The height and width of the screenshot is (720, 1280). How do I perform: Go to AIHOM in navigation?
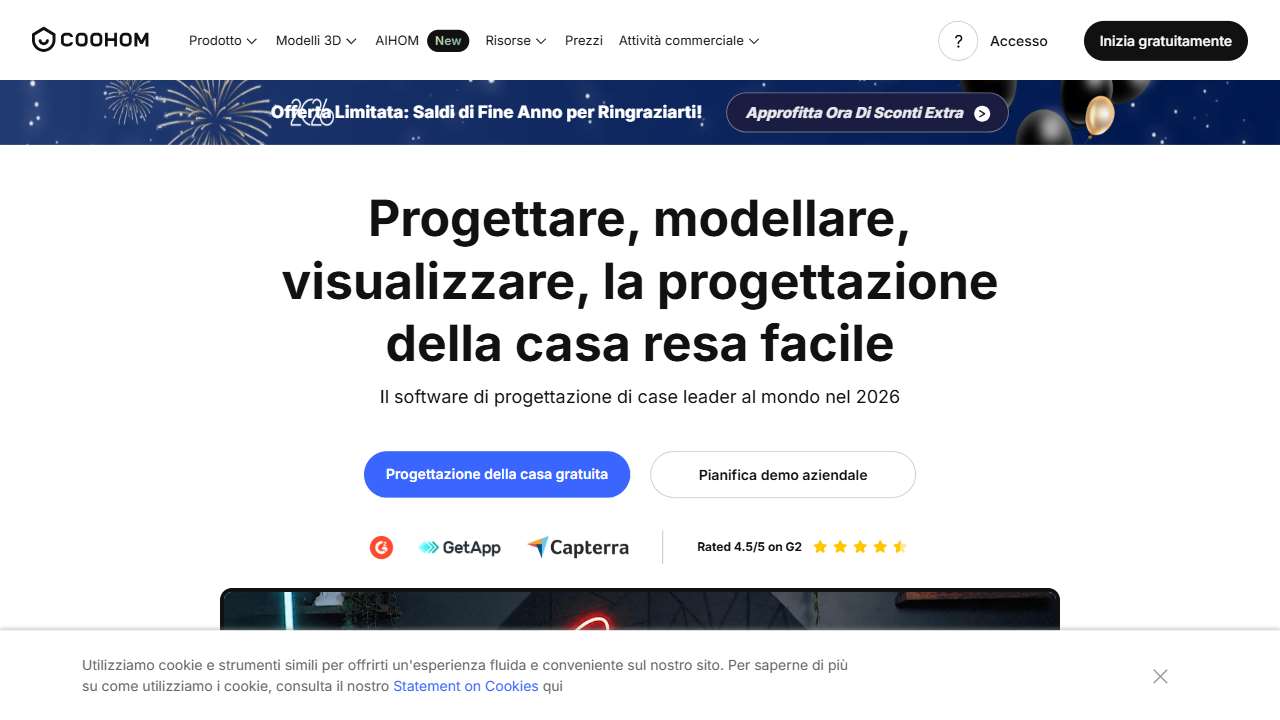(x=397, y=41)
